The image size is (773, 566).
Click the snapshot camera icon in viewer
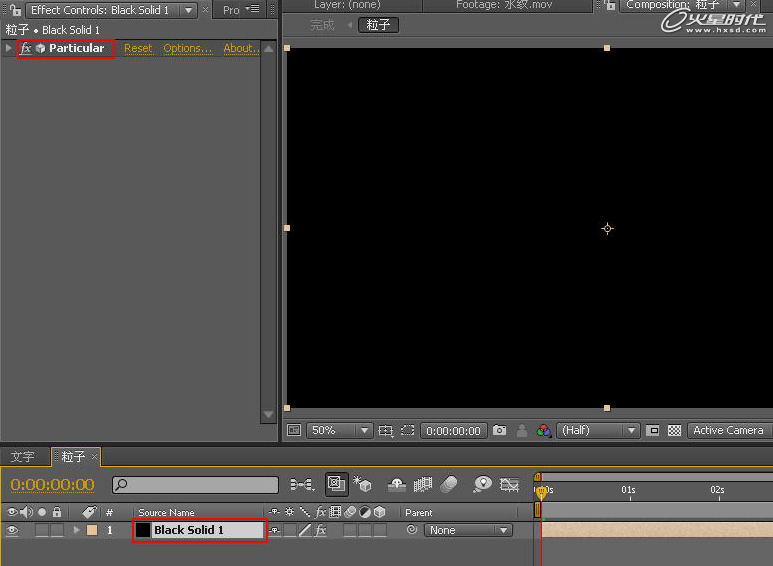pos(500,431)
